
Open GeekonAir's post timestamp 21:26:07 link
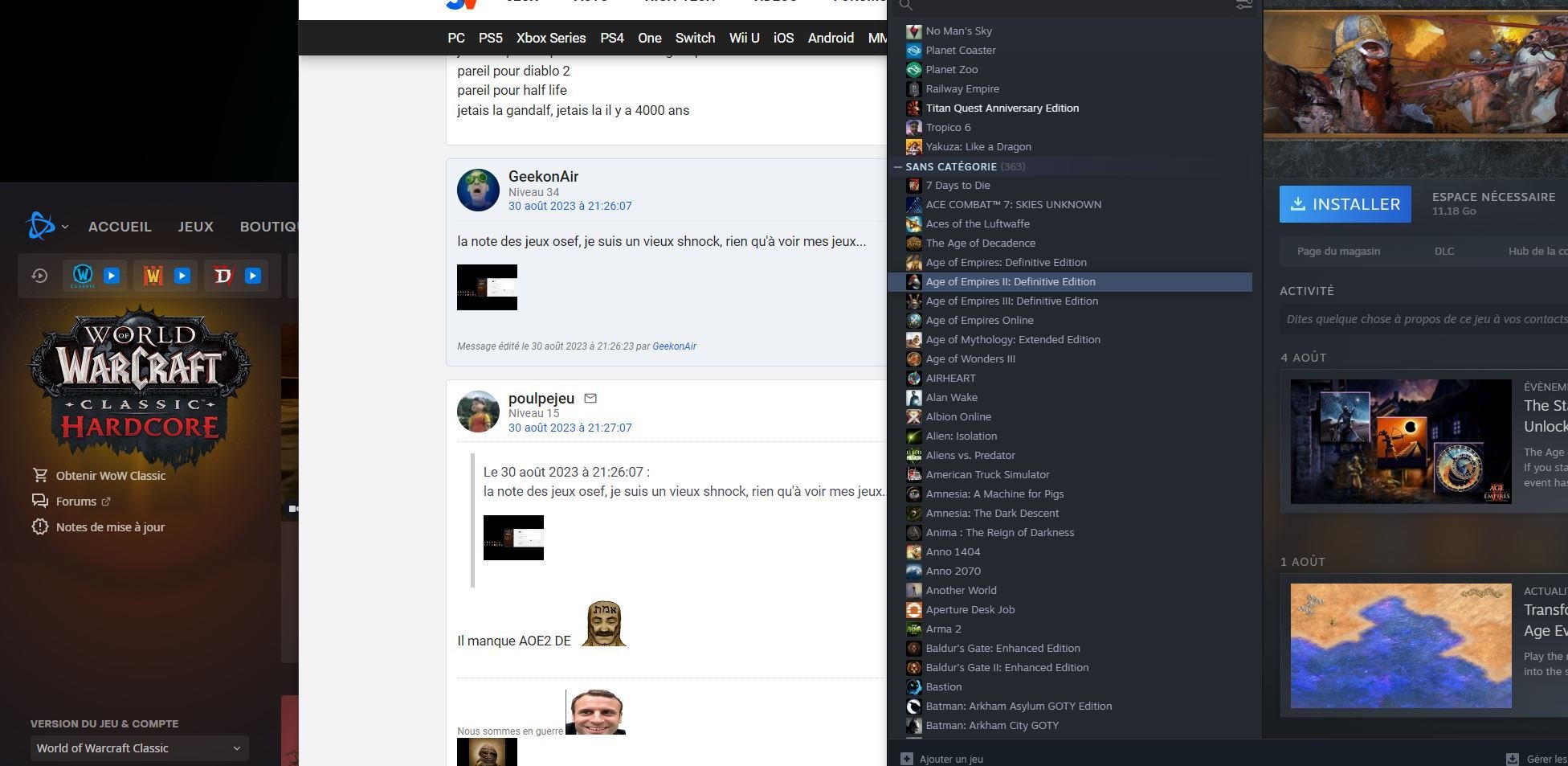click(570, 206)
